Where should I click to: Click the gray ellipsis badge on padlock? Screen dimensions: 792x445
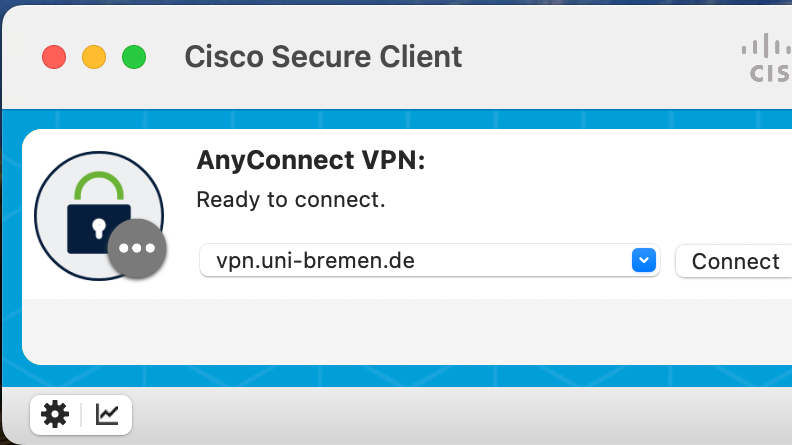136,248
